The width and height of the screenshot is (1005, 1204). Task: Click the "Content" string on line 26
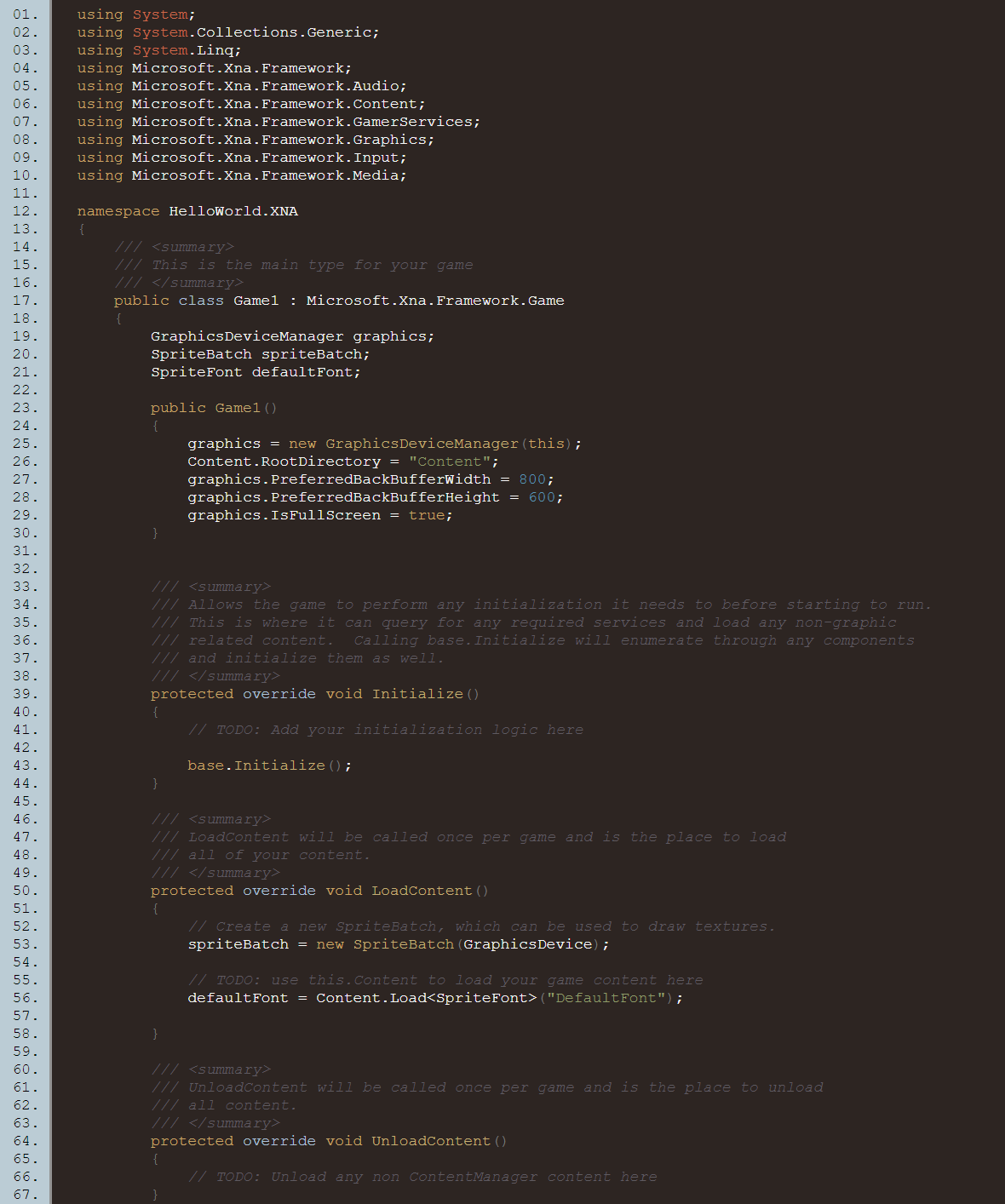[449, 462]
